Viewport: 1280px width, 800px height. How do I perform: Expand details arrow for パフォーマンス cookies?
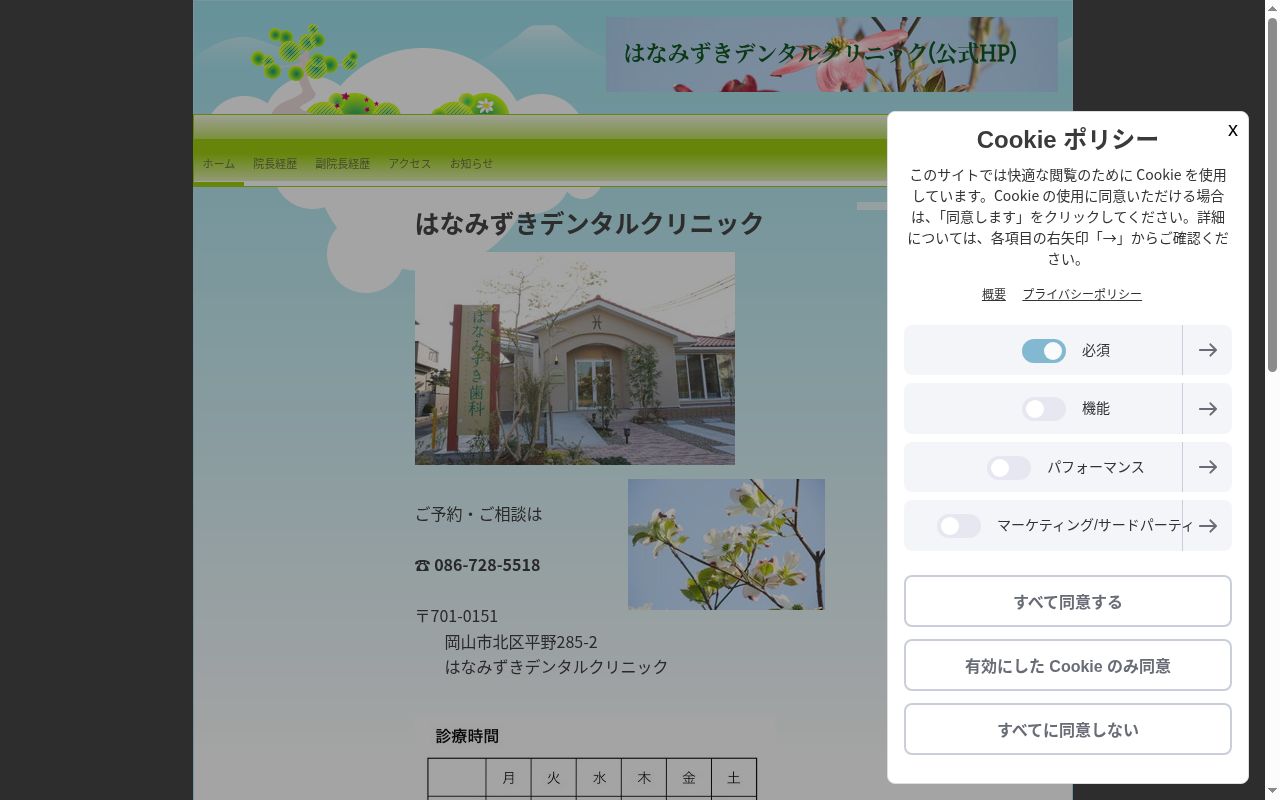[x=1207, y=467]
